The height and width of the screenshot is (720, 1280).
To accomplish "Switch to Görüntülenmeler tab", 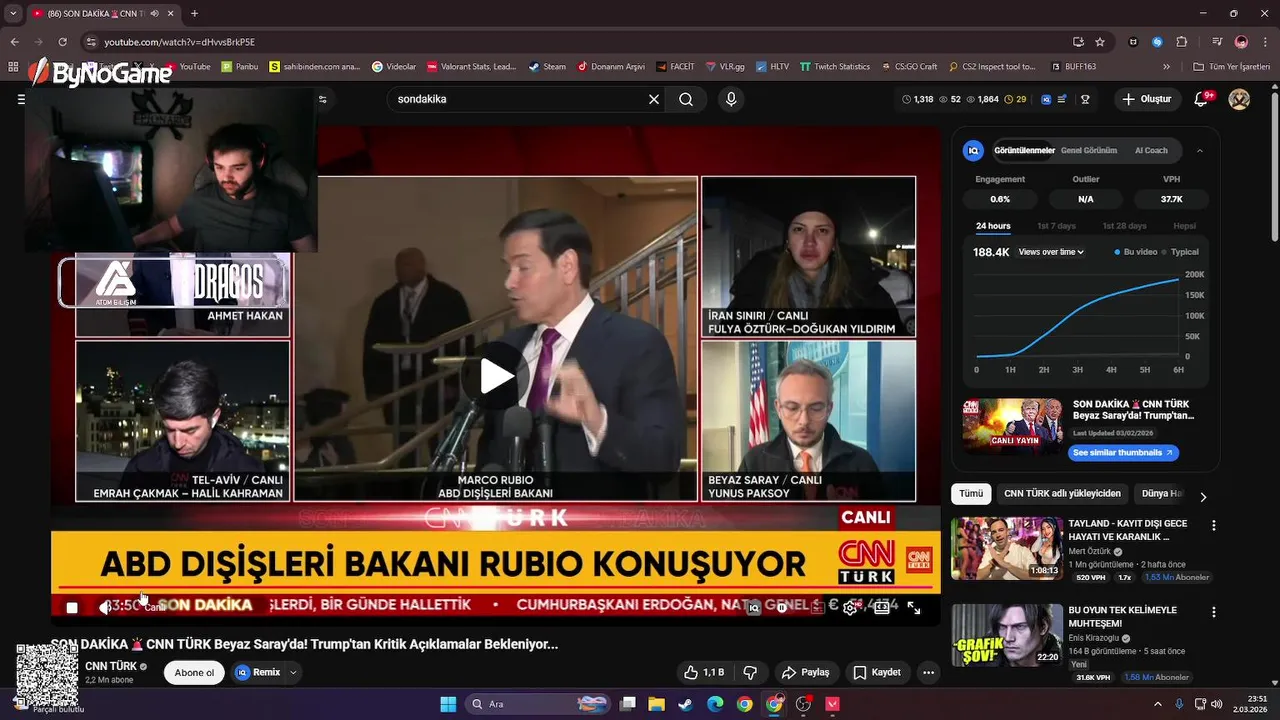I will coord(1024,150).
